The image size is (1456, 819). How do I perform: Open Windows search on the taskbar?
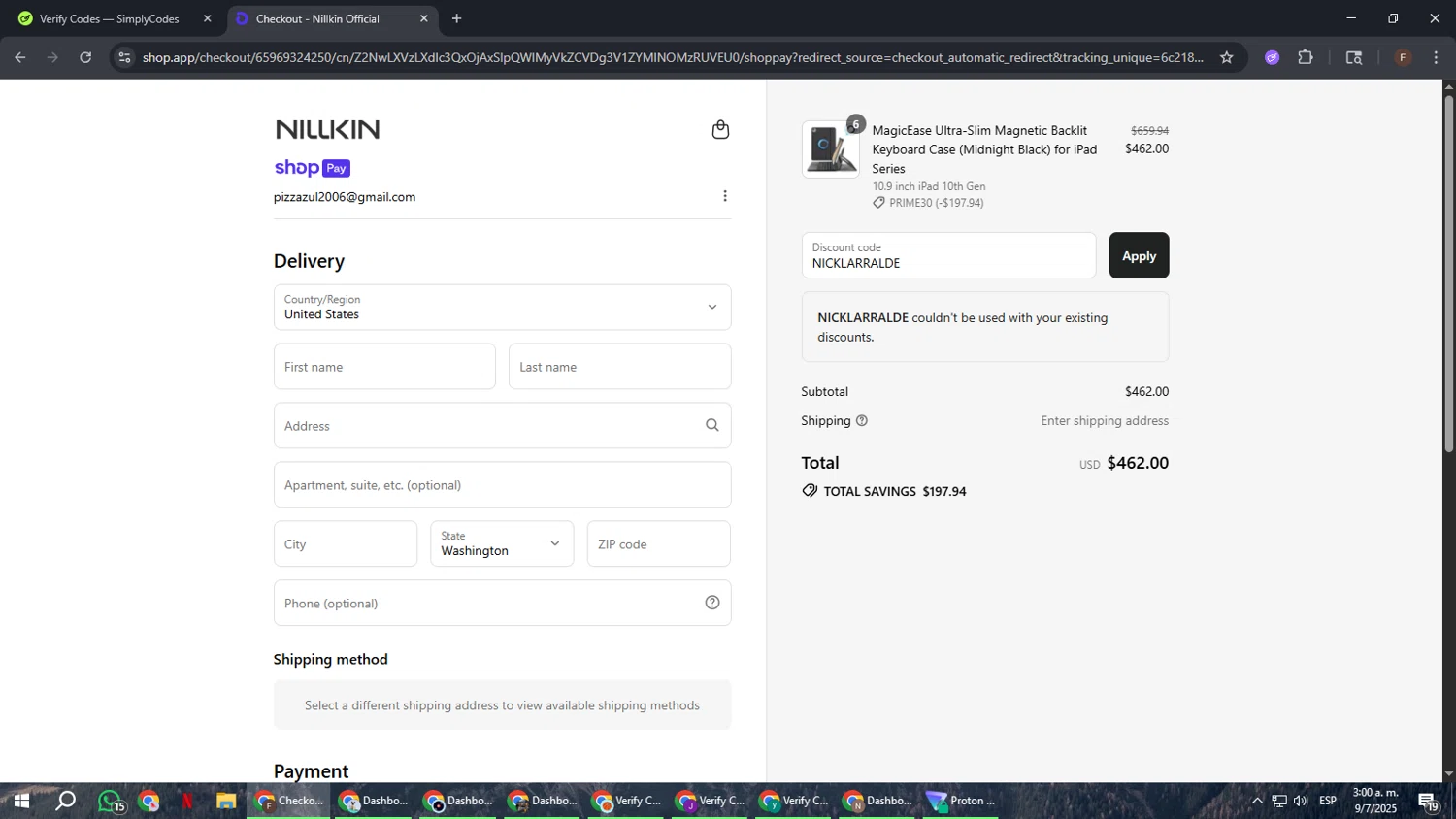click(65, 802)
